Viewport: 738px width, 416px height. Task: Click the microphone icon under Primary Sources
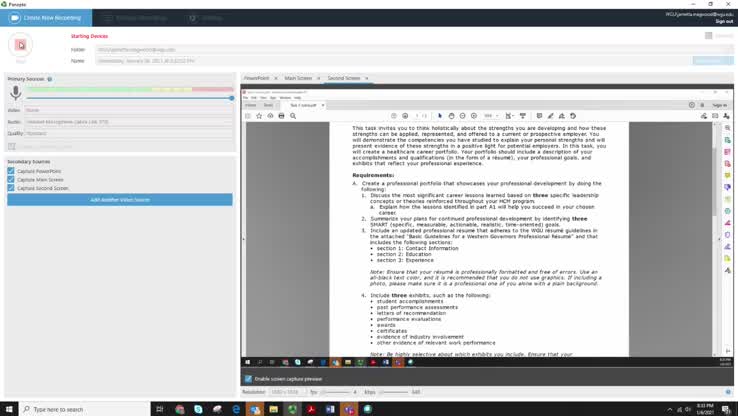coord(16,93)
